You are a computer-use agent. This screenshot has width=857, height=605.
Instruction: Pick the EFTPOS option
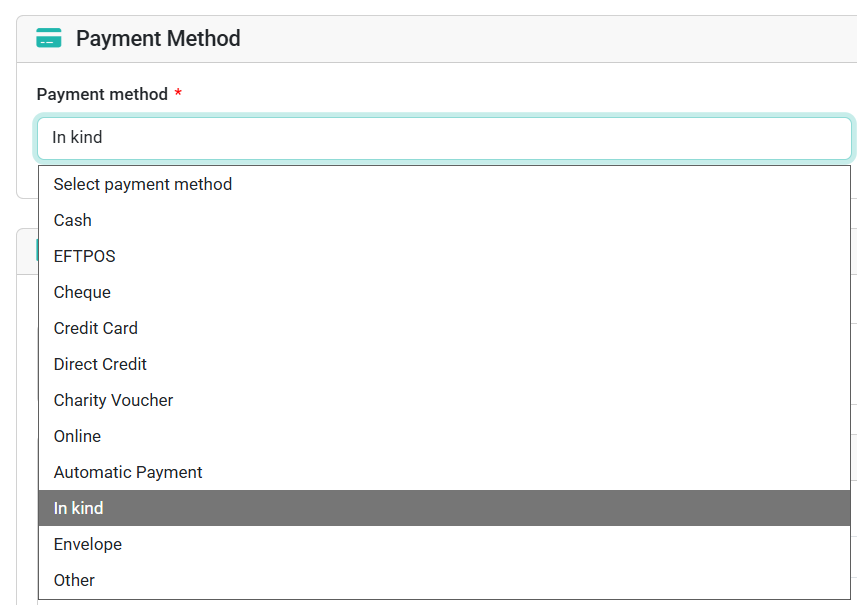tap(444, 256)
